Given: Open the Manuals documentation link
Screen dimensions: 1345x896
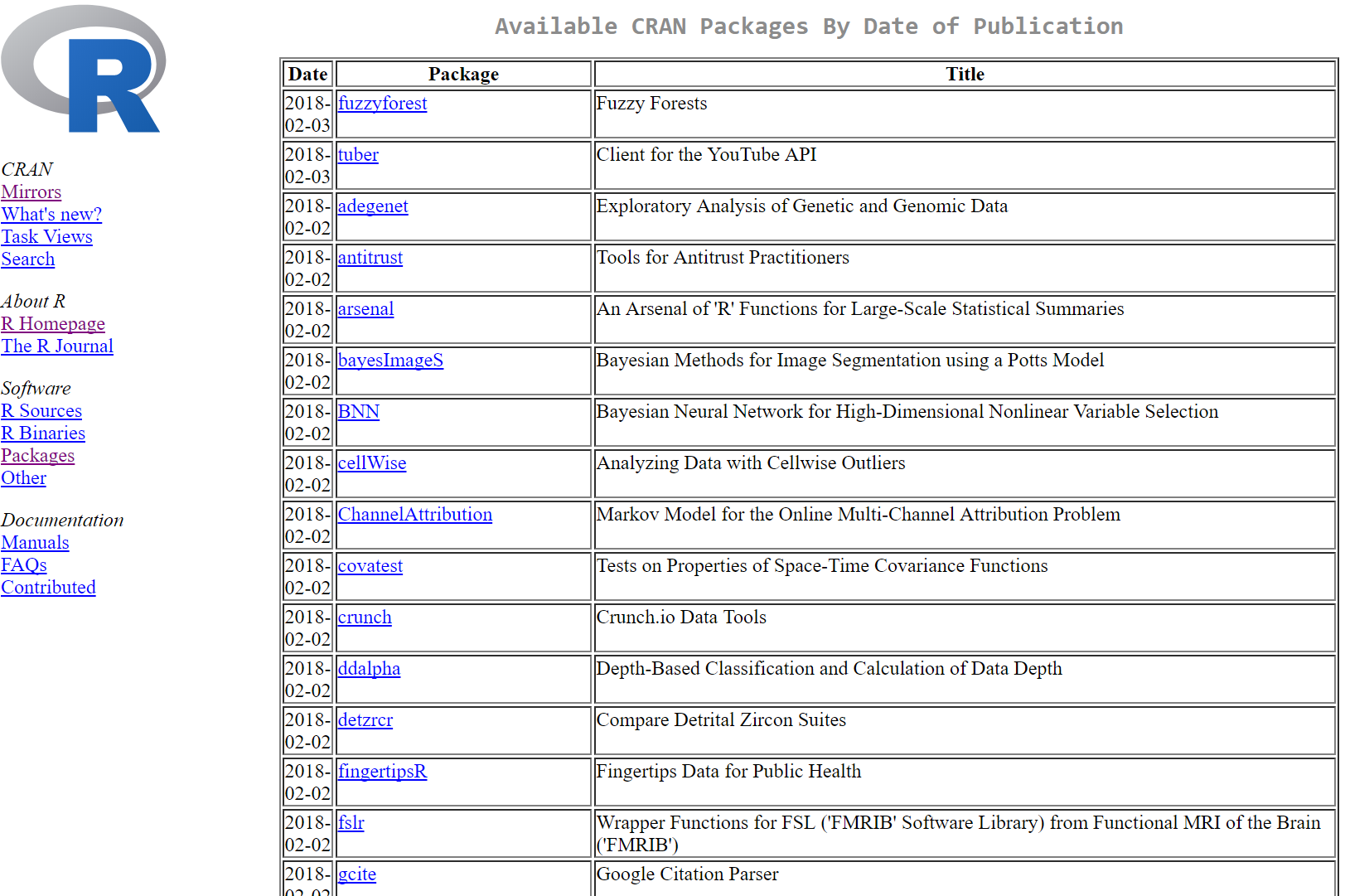Looking at the screenshot, I should tap(35, 542).
